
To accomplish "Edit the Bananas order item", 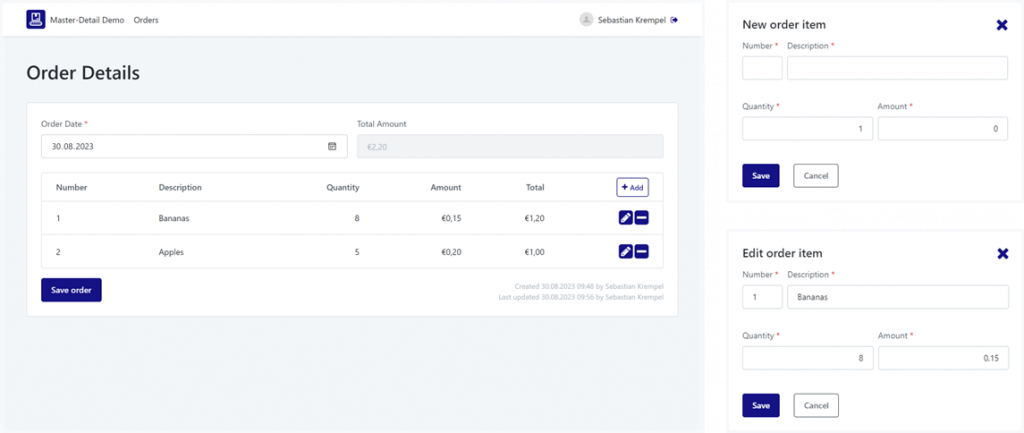I will (625, 217).
